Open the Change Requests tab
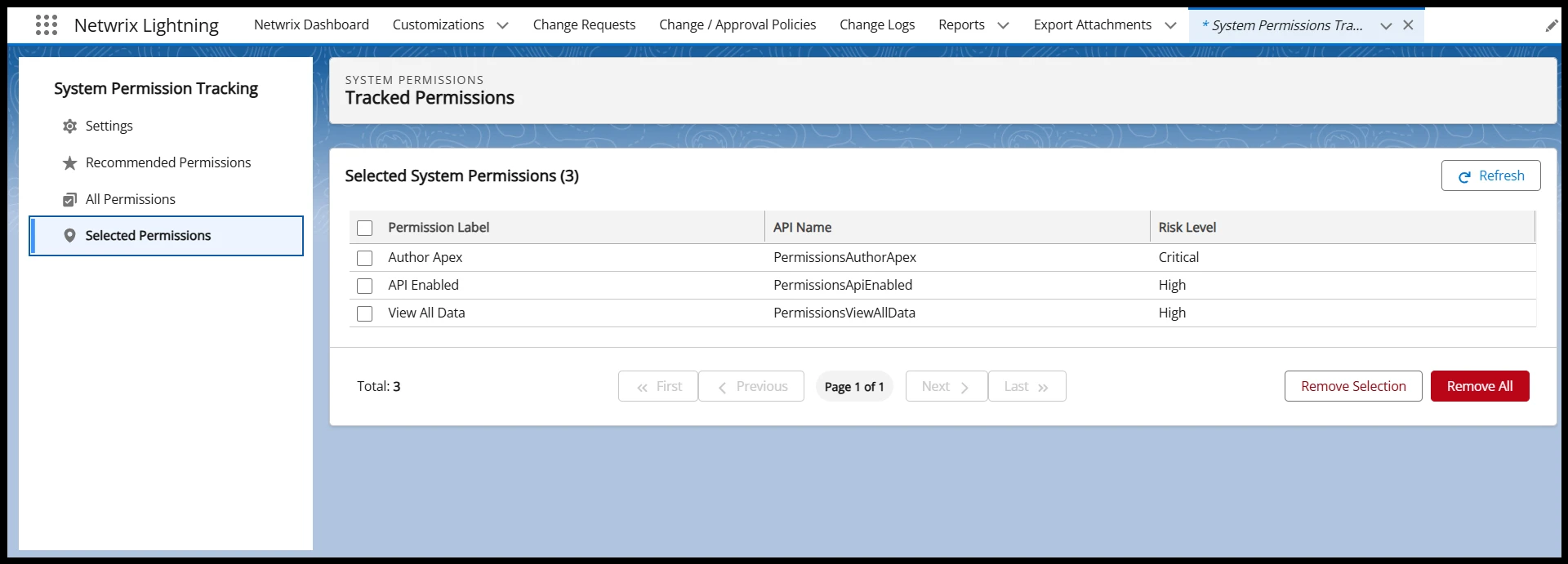The width and height of the screenshot is (1568, 564). (584, 25)
